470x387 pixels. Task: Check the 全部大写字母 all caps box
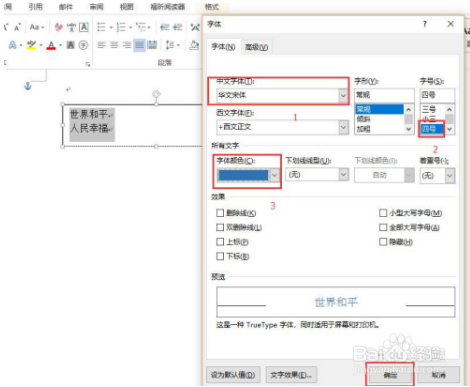383,227
